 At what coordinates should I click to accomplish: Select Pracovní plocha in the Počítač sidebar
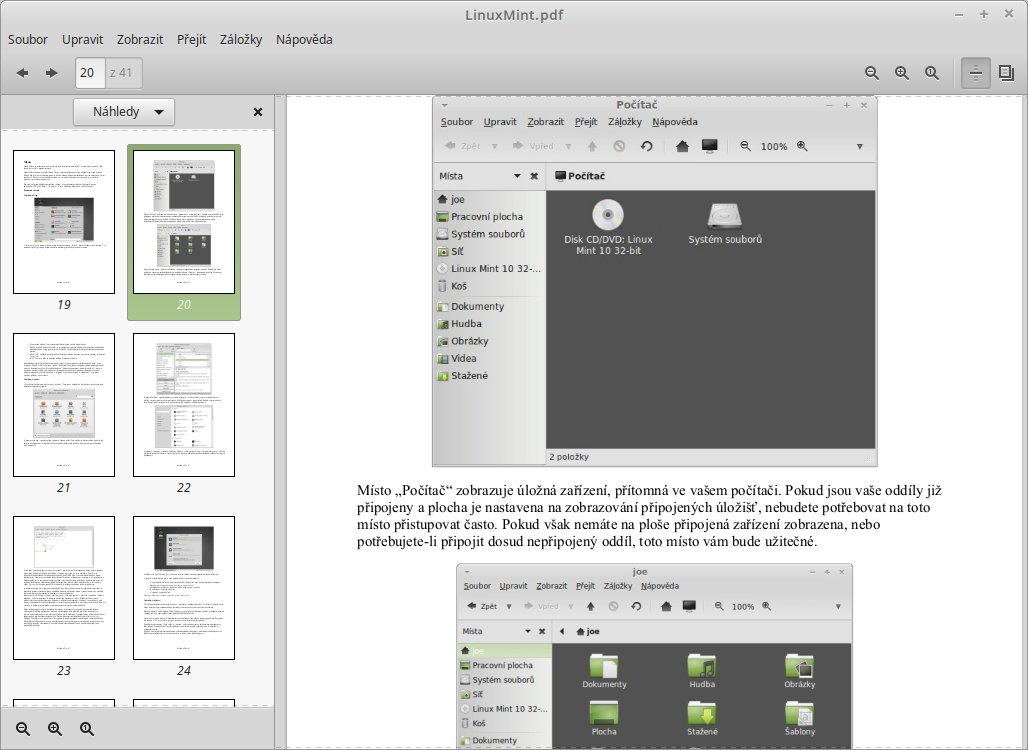(x=480, y=216)
